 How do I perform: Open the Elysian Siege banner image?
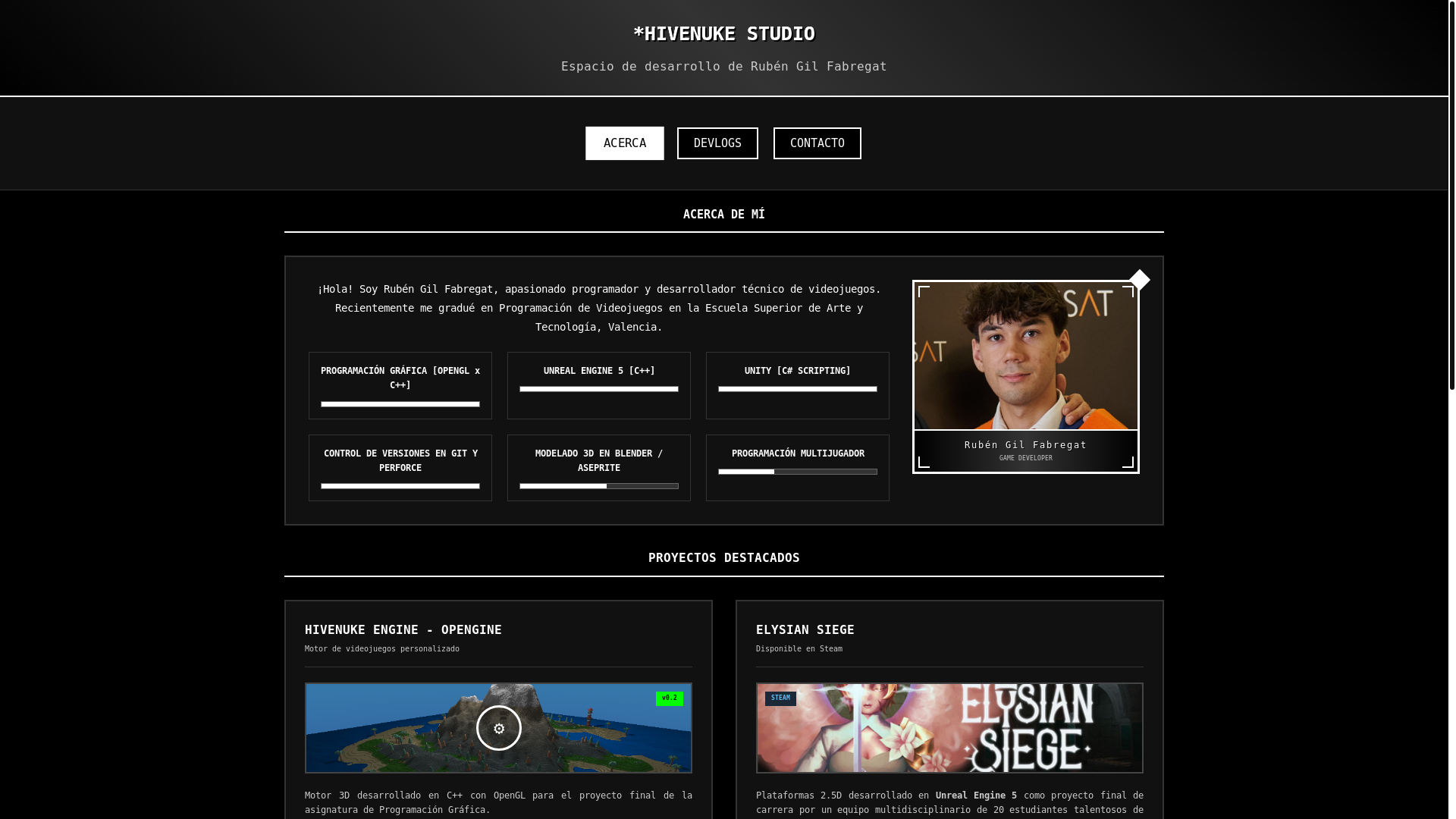(949, 728)
